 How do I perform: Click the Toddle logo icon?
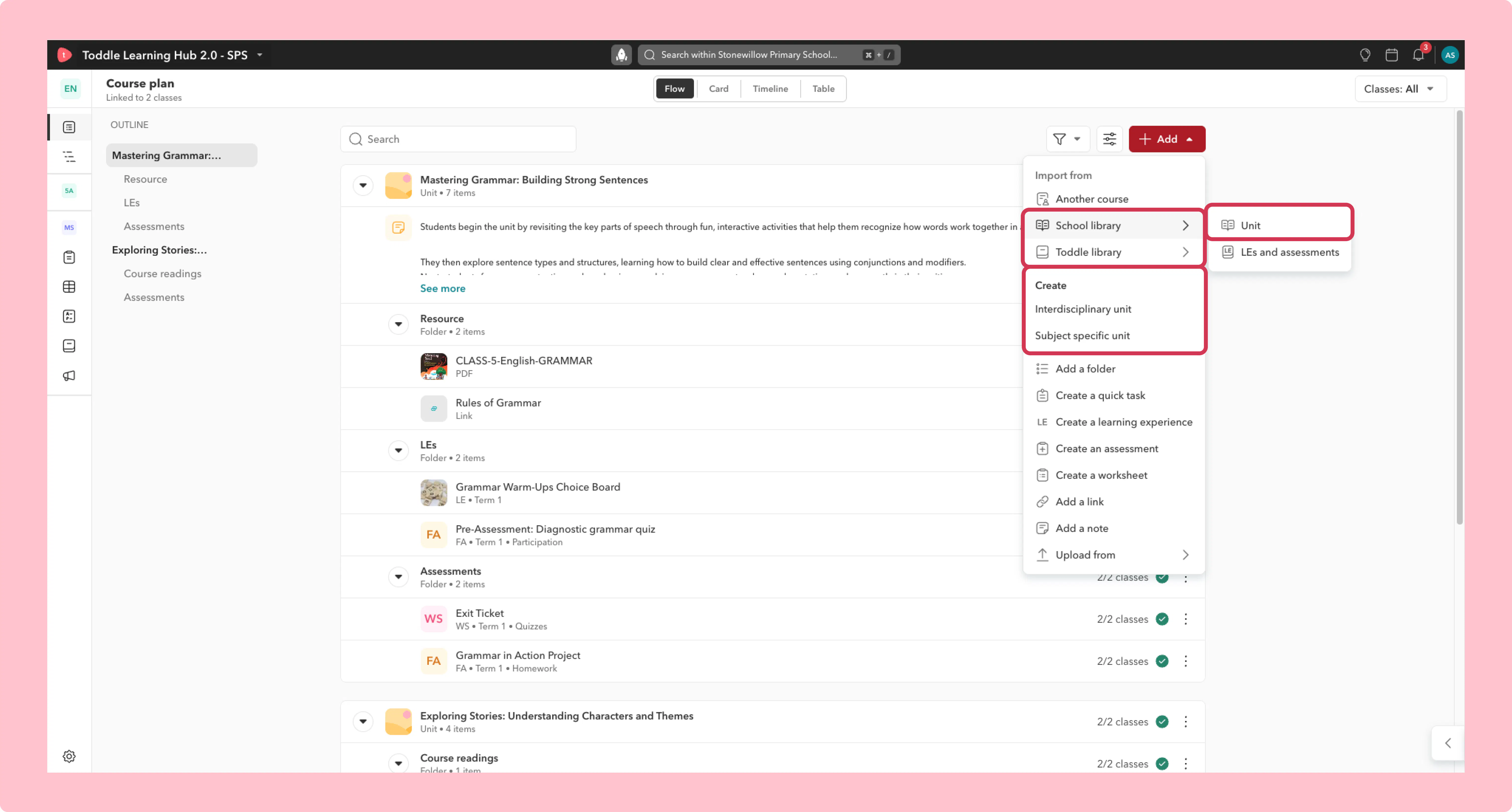(x=64, y=55)
